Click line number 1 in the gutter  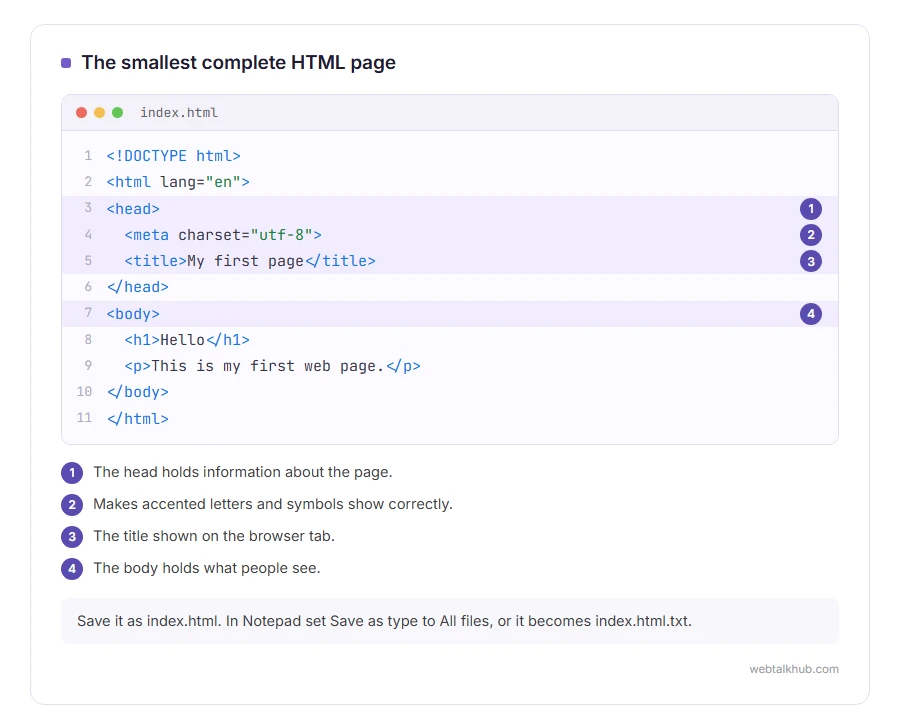(88, 156)
